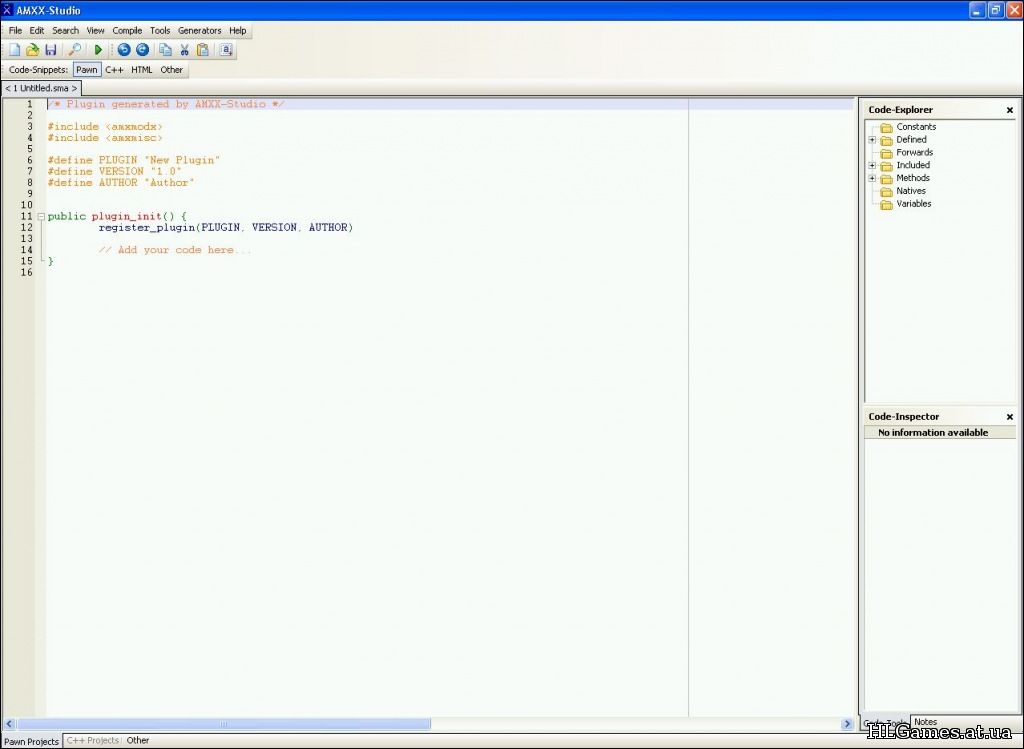This screenshot has height=749, width=1024.
Task: Close the Code-Explorer panel
Action: click(1010, 110)
